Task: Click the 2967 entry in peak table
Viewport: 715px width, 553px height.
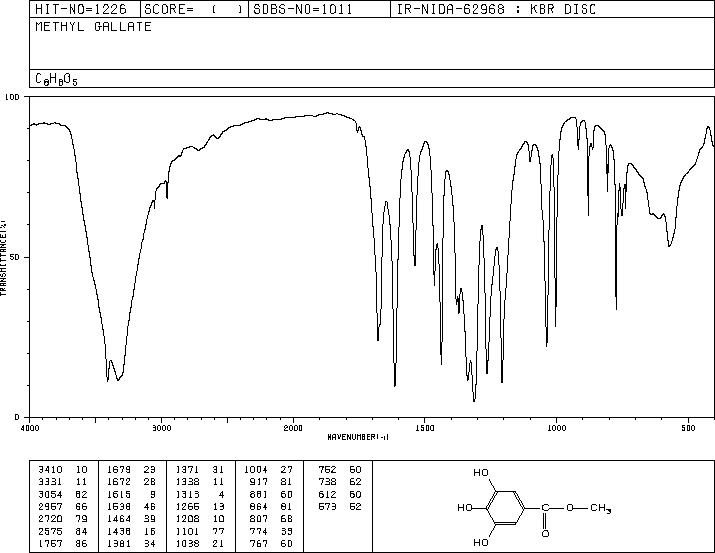Action: (50, 506)
